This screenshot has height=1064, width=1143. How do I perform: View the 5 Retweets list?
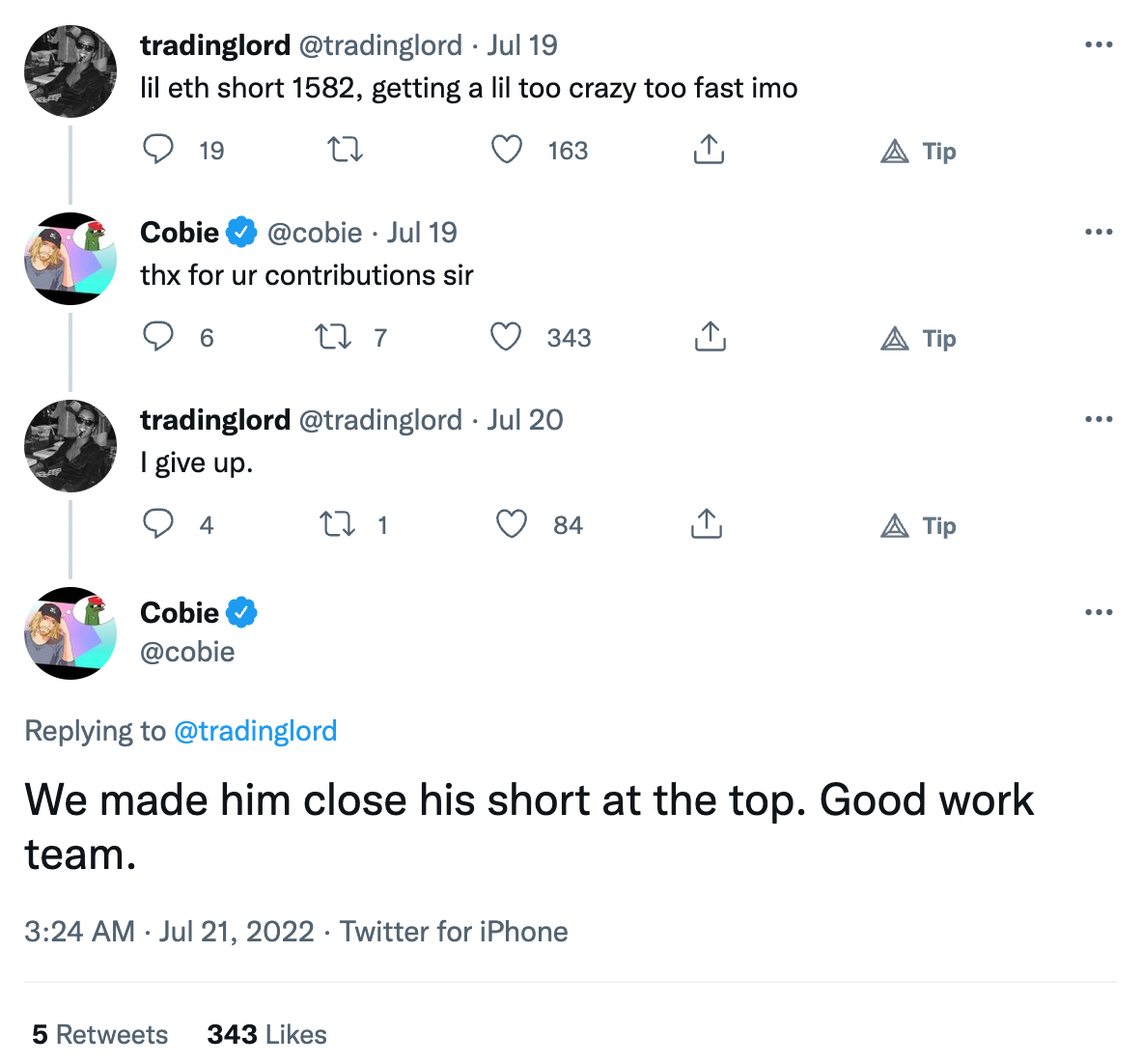point(99,1034)
